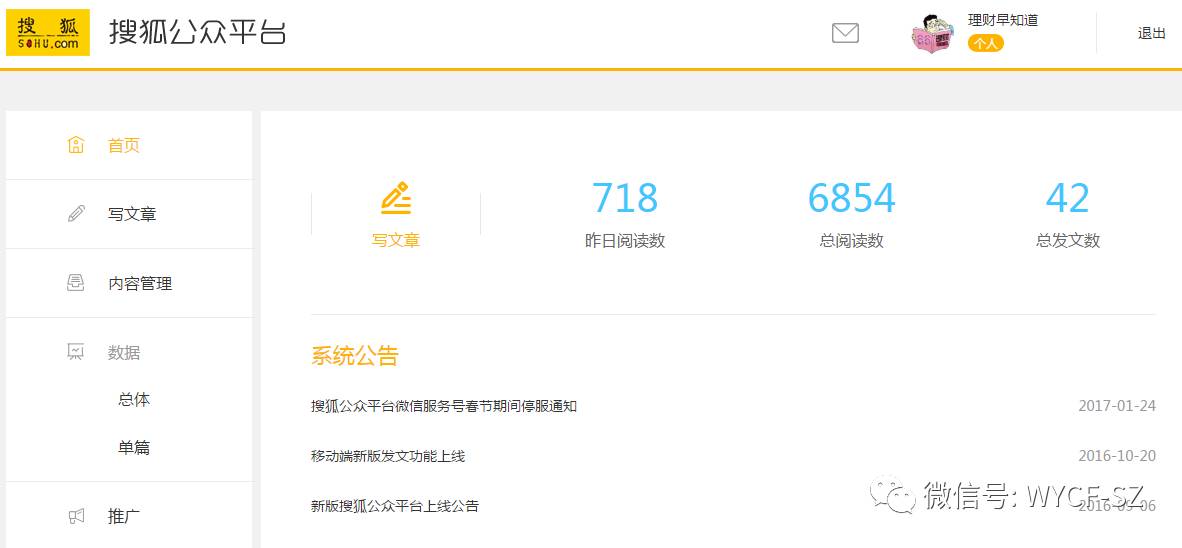The image size is (1182, 548).
Task: Click the 个人 account badge
Action: point(985,44)
